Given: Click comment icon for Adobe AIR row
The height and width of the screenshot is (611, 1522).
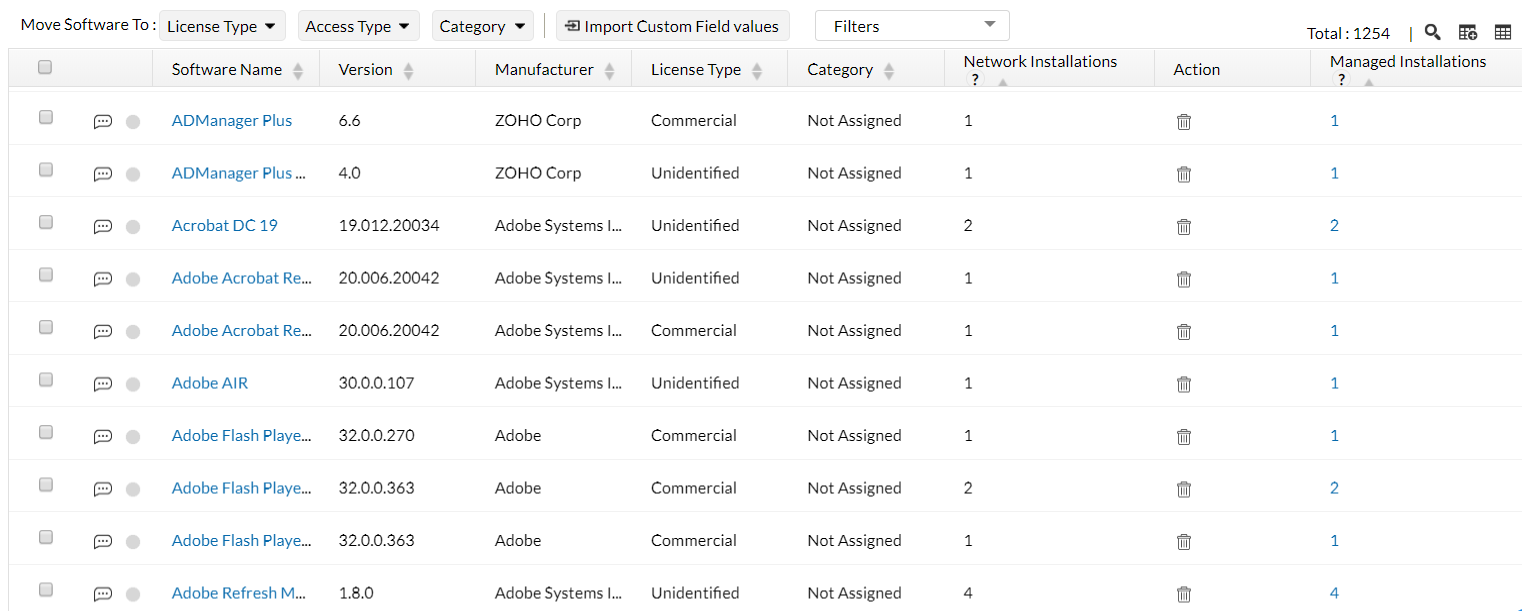Looking at the screenshot, I should tap(102, 384).
